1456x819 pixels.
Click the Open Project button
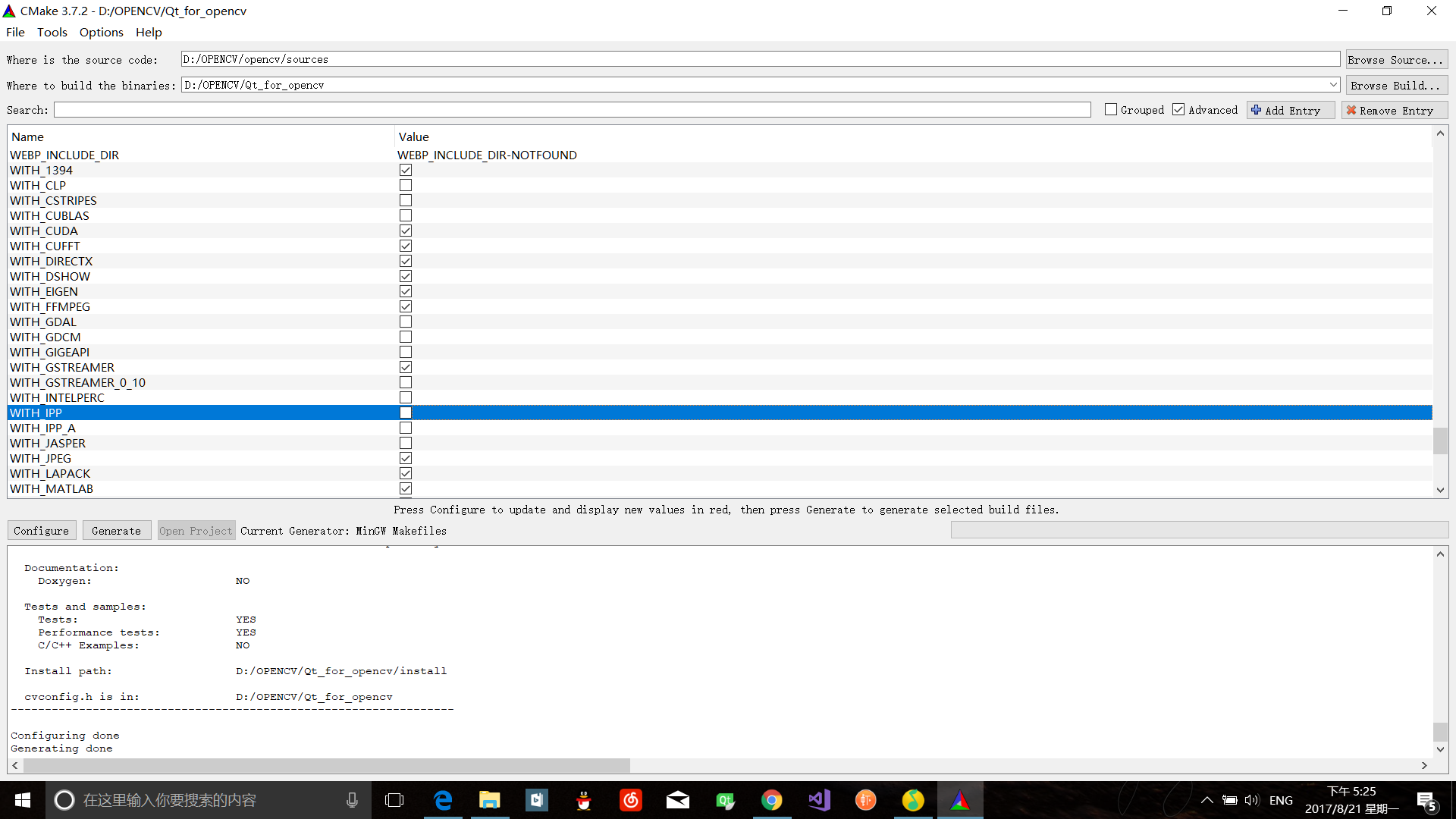coord(196,531)
